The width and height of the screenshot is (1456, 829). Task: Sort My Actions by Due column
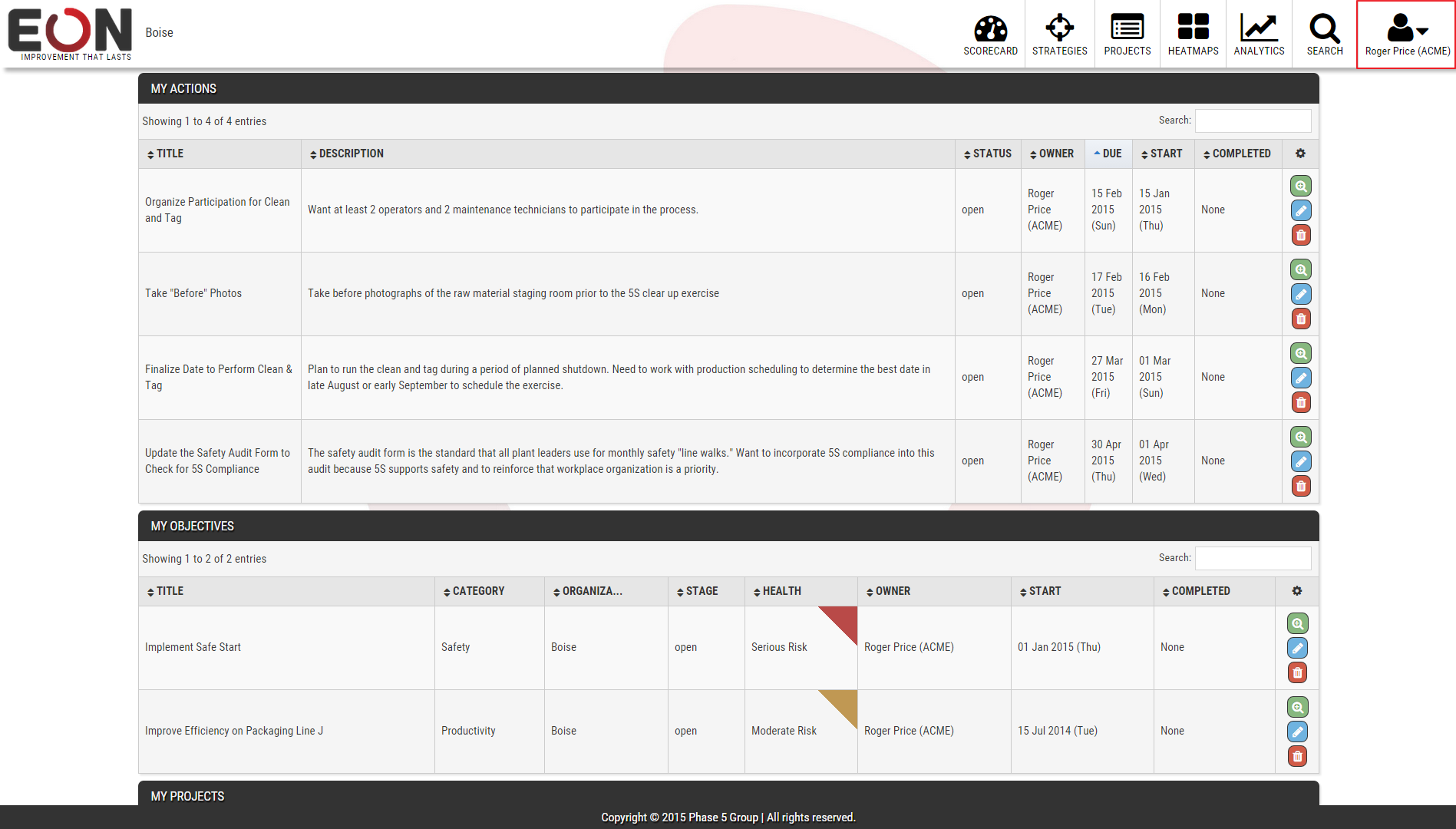[1108, 154]
